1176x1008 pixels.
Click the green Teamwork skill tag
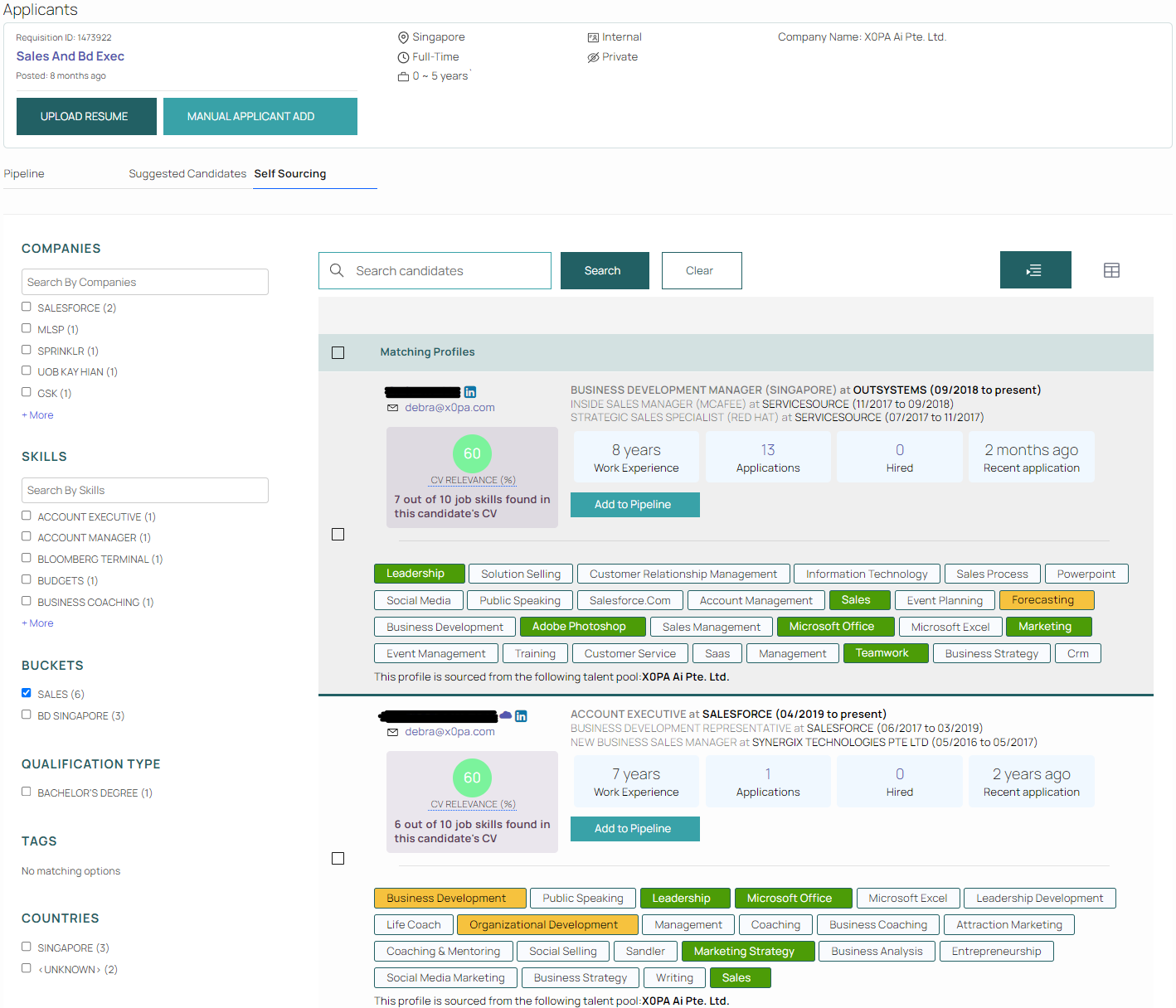coord(886,653)
